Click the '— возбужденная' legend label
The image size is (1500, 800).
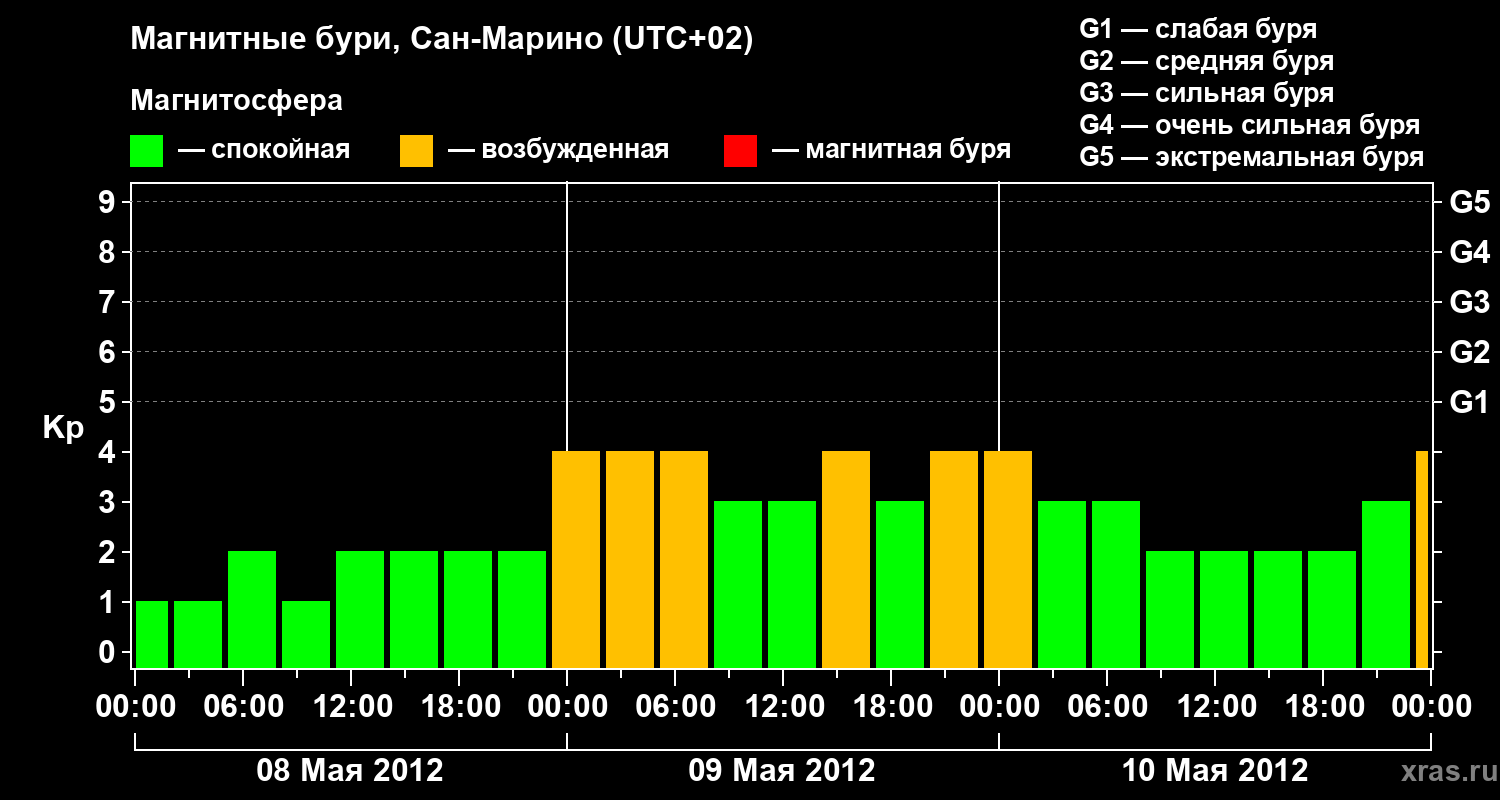coord(558,151)
